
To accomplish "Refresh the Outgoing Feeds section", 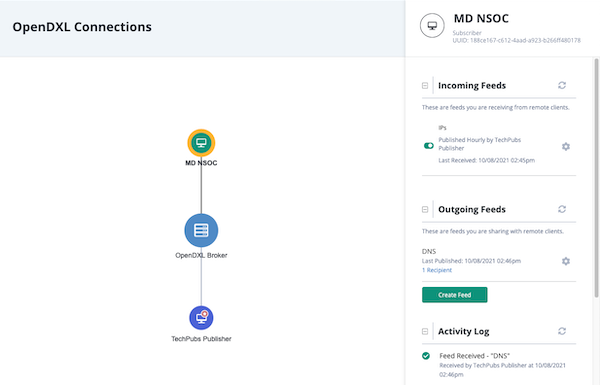I will click(x=562, y=209).
